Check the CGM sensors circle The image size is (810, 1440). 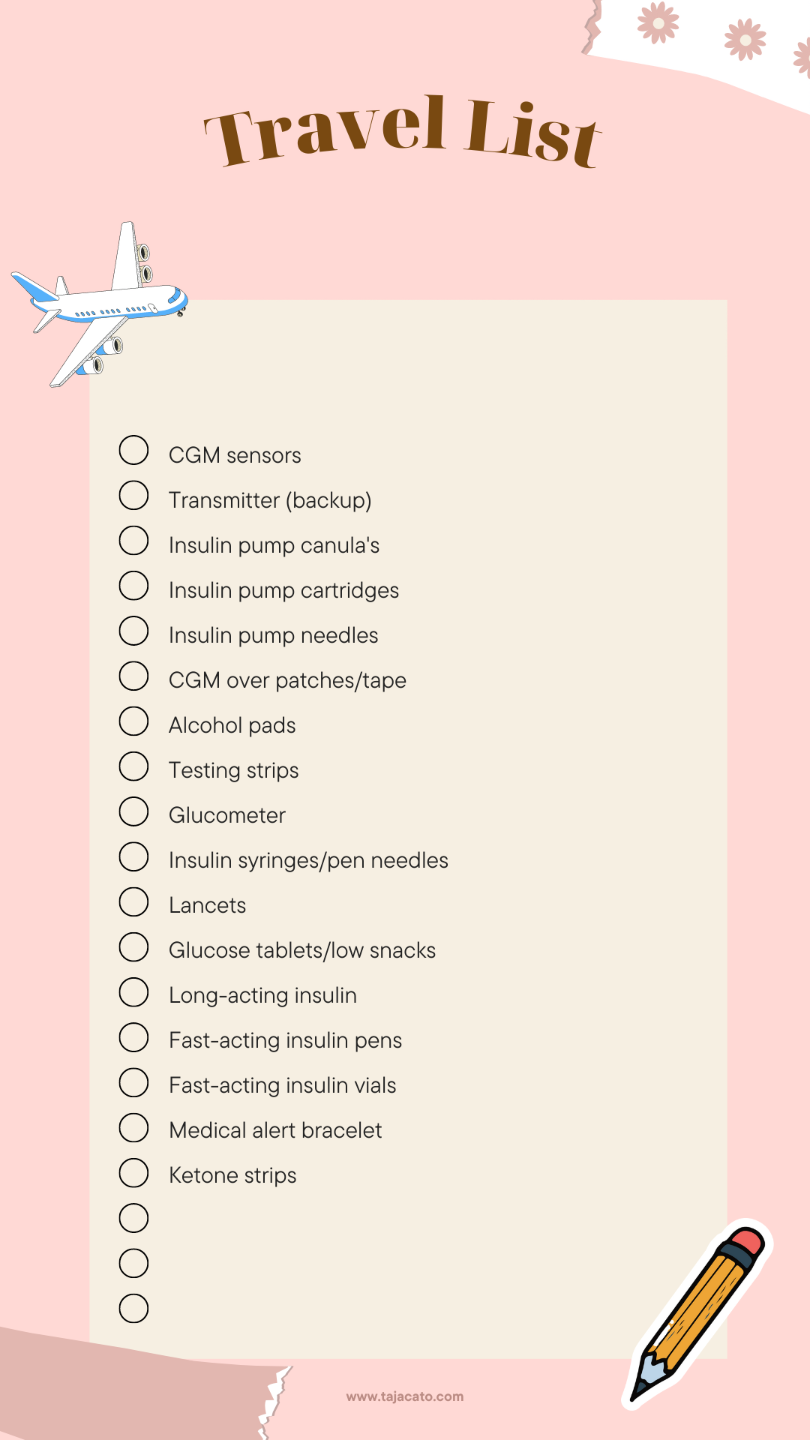tap(134, 450)
